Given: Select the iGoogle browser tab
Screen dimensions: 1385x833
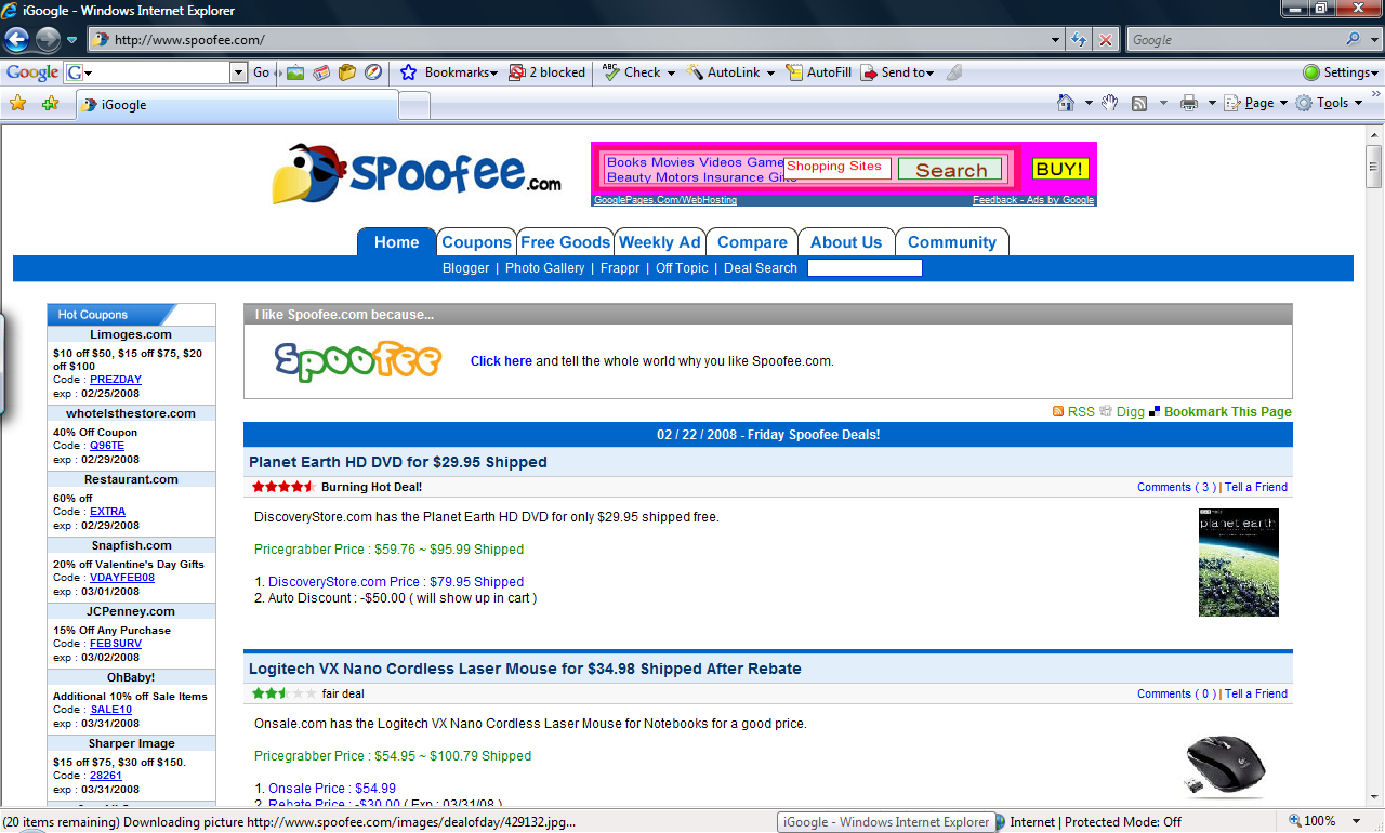Looking at the screenshot, I should point(237,104).
